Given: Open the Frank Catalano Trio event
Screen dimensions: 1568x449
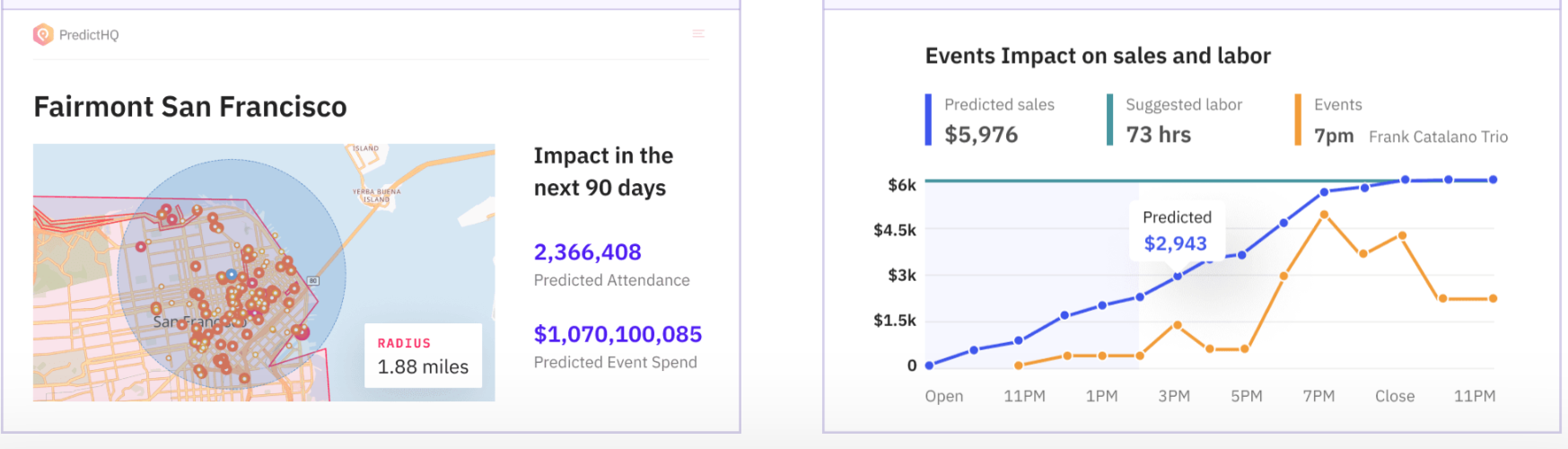Looking at the screenshot, I should (1438, 136).
